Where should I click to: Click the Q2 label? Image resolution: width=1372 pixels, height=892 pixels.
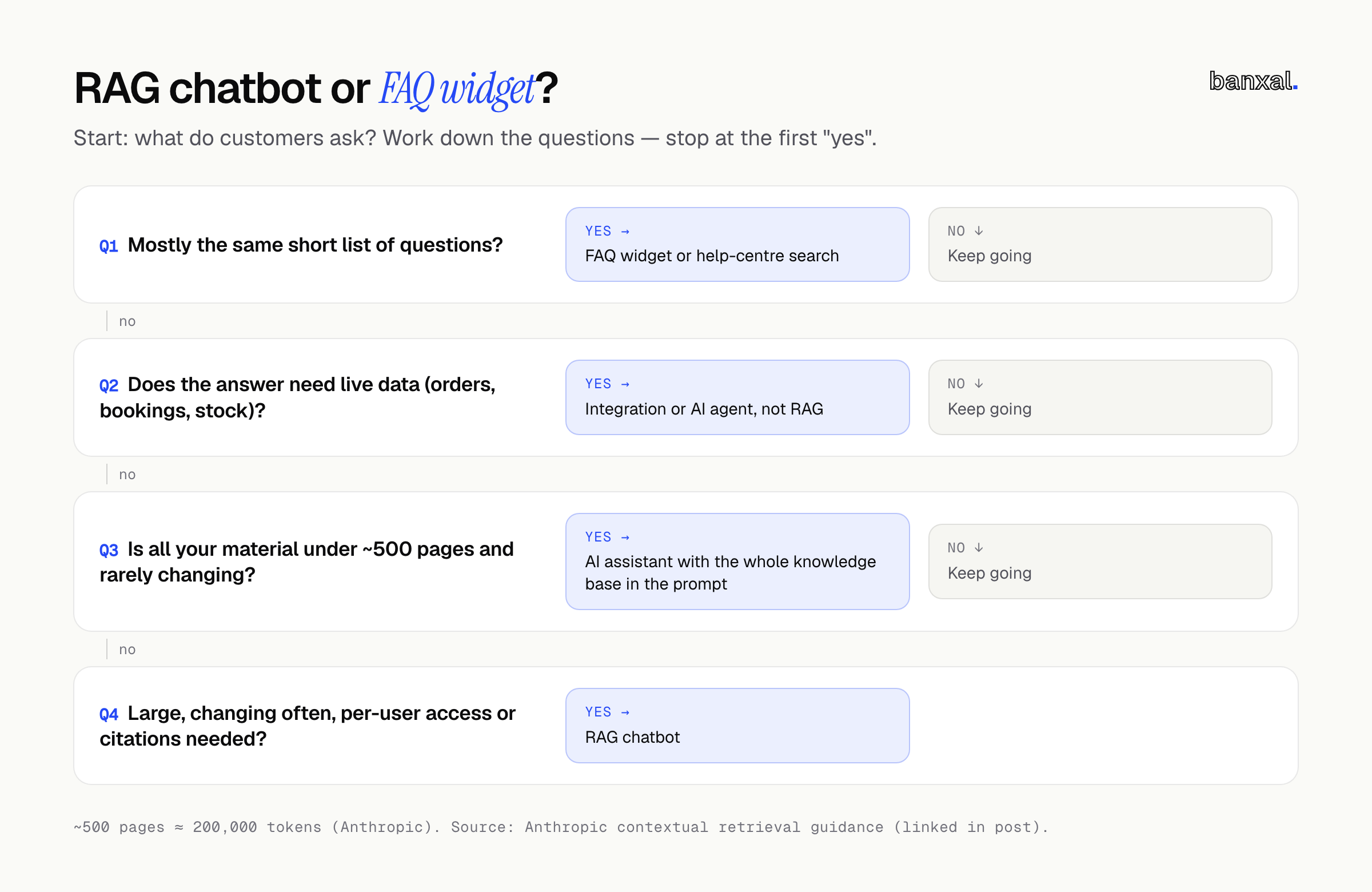(109, 386)
